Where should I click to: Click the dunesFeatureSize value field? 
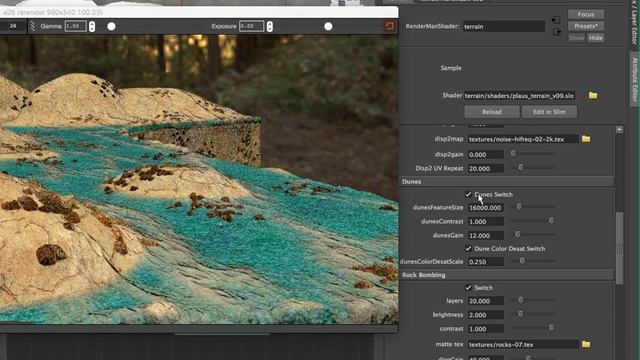486,208
